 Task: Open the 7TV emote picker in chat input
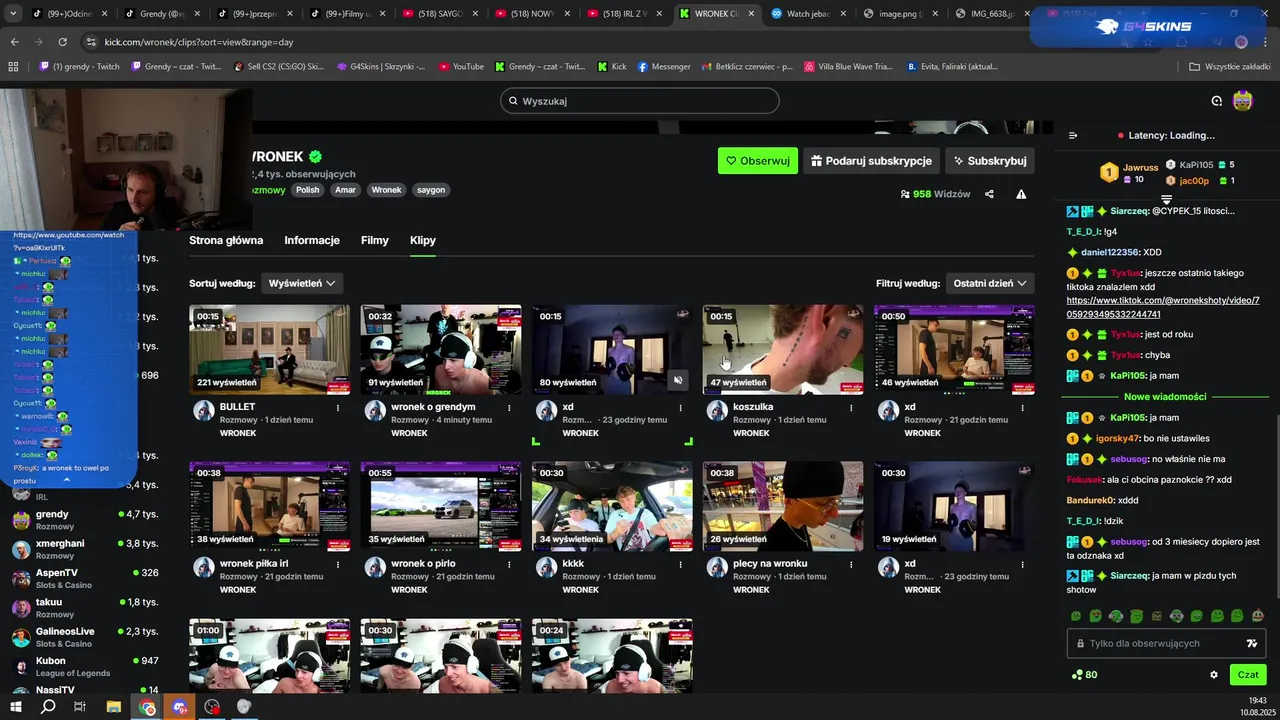point(1251,643)
